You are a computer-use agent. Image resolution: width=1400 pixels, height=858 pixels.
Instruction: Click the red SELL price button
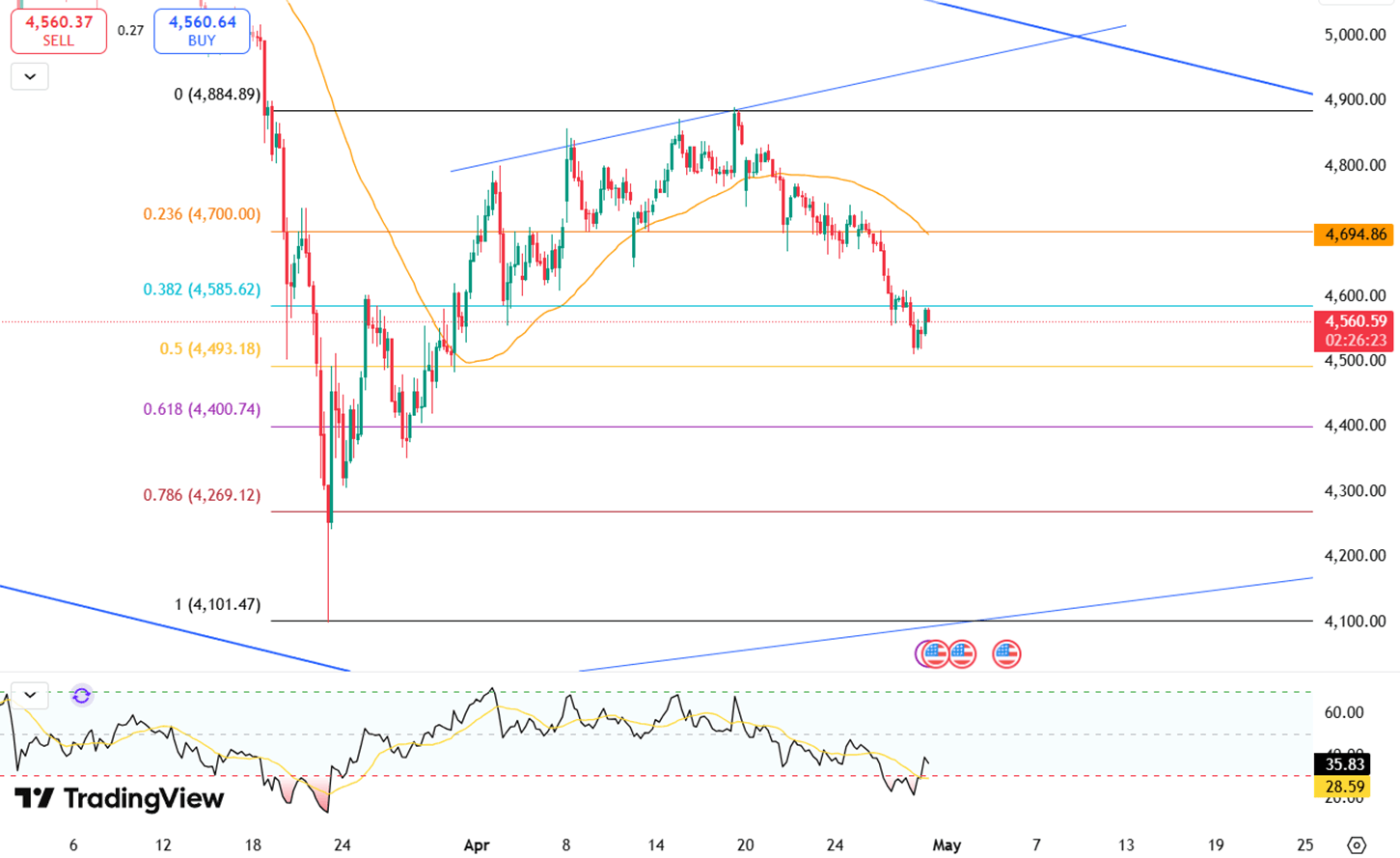pos(58,30)
